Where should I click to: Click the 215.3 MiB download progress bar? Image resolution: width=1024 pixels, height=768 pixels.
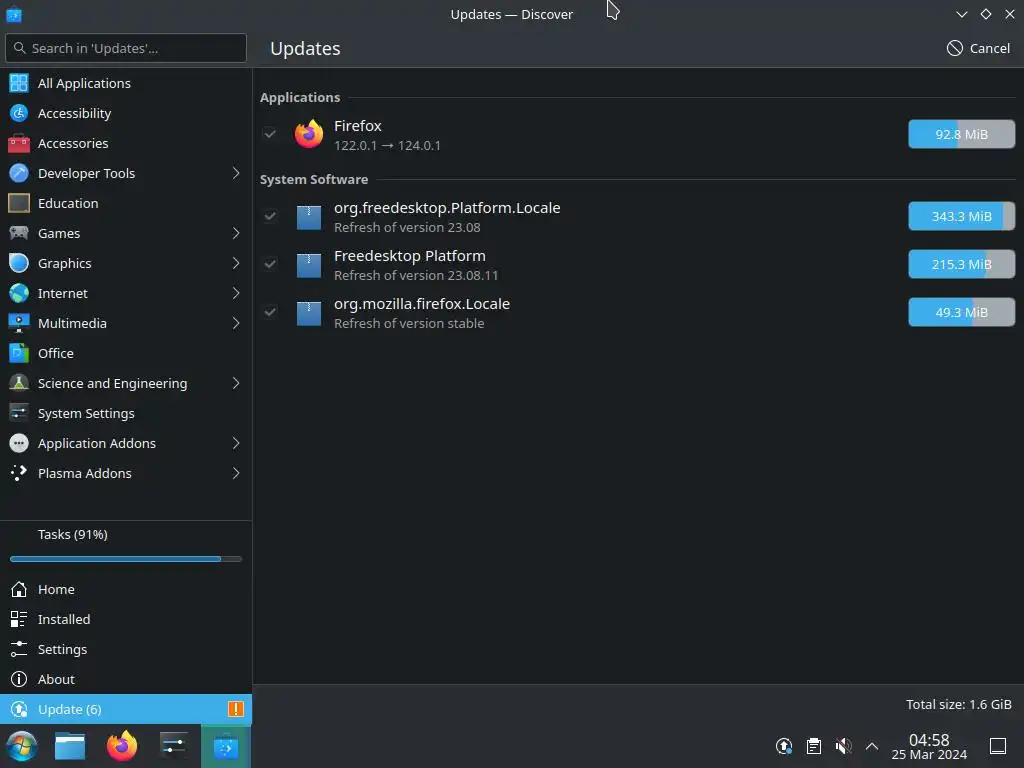tap(961, 264)
